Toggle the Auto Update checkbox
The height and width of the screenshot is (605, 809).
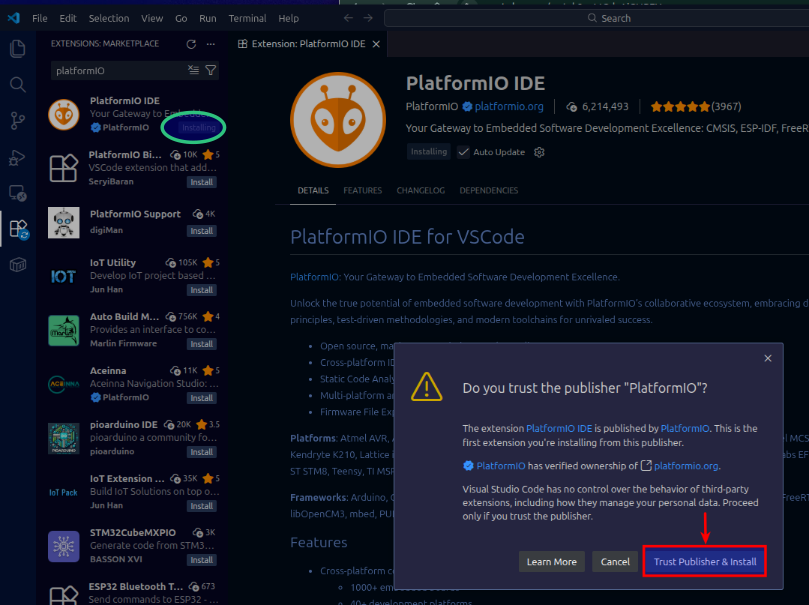coord(463,152)
